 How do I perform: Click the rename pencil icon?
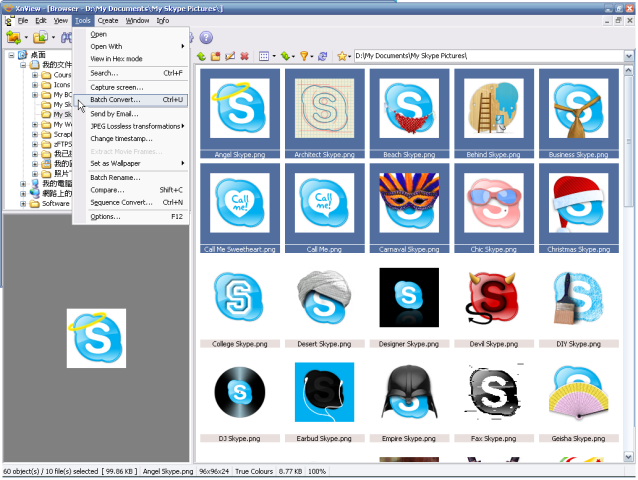(230, 56)
